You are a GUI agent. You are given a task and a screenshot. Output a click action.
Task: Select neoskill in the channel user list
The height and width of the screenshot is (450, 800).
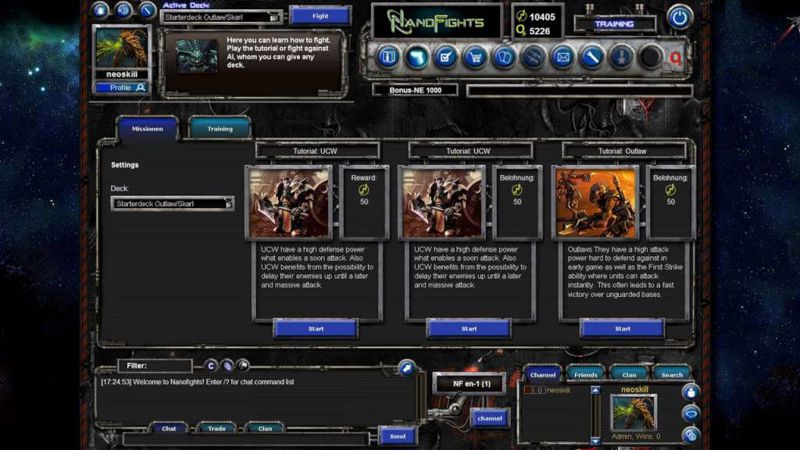coord(558,390)
